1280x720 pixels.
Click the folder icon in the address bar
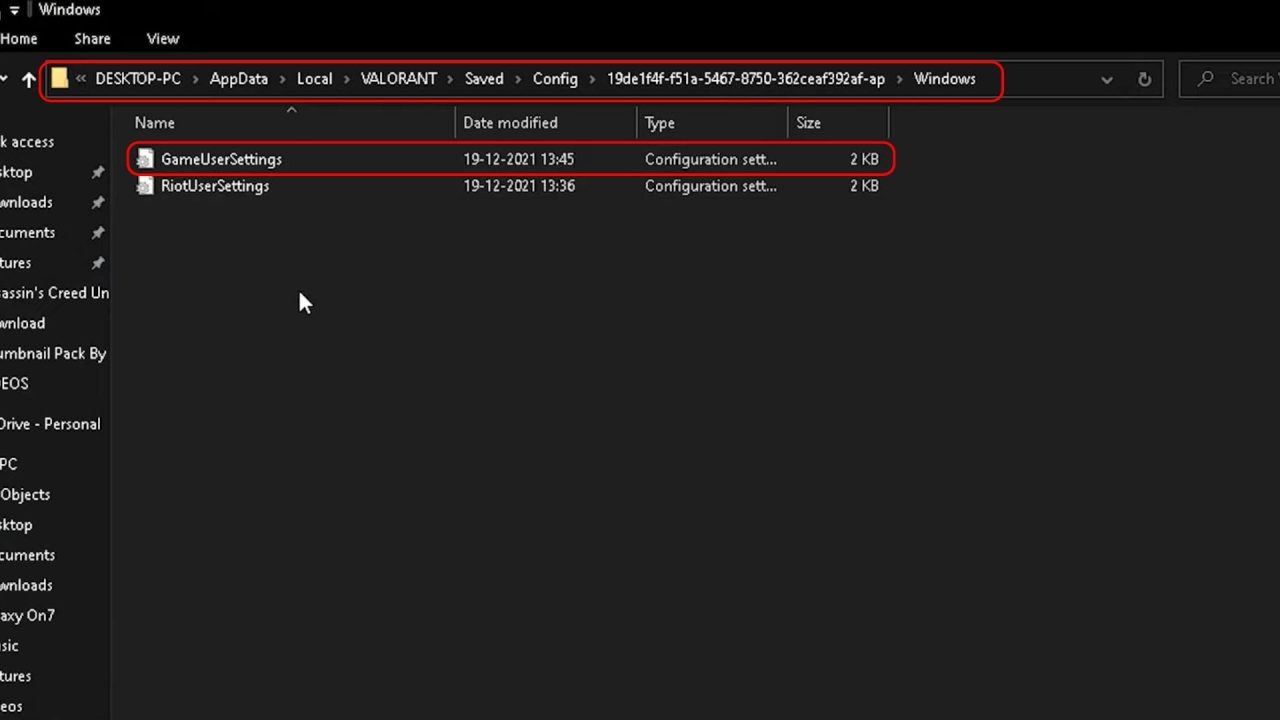pyautogui.click(x=59, y=78)
